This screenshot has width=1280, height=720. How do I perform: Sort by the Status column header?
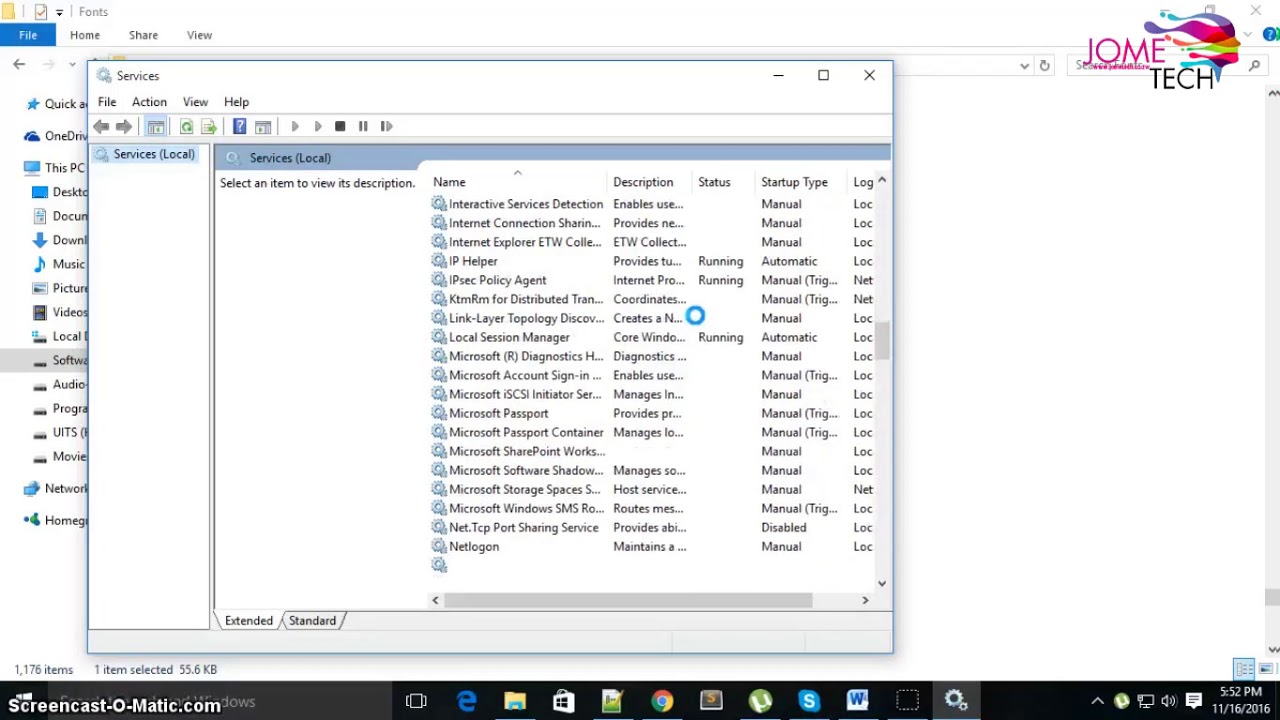click(714, 182)
